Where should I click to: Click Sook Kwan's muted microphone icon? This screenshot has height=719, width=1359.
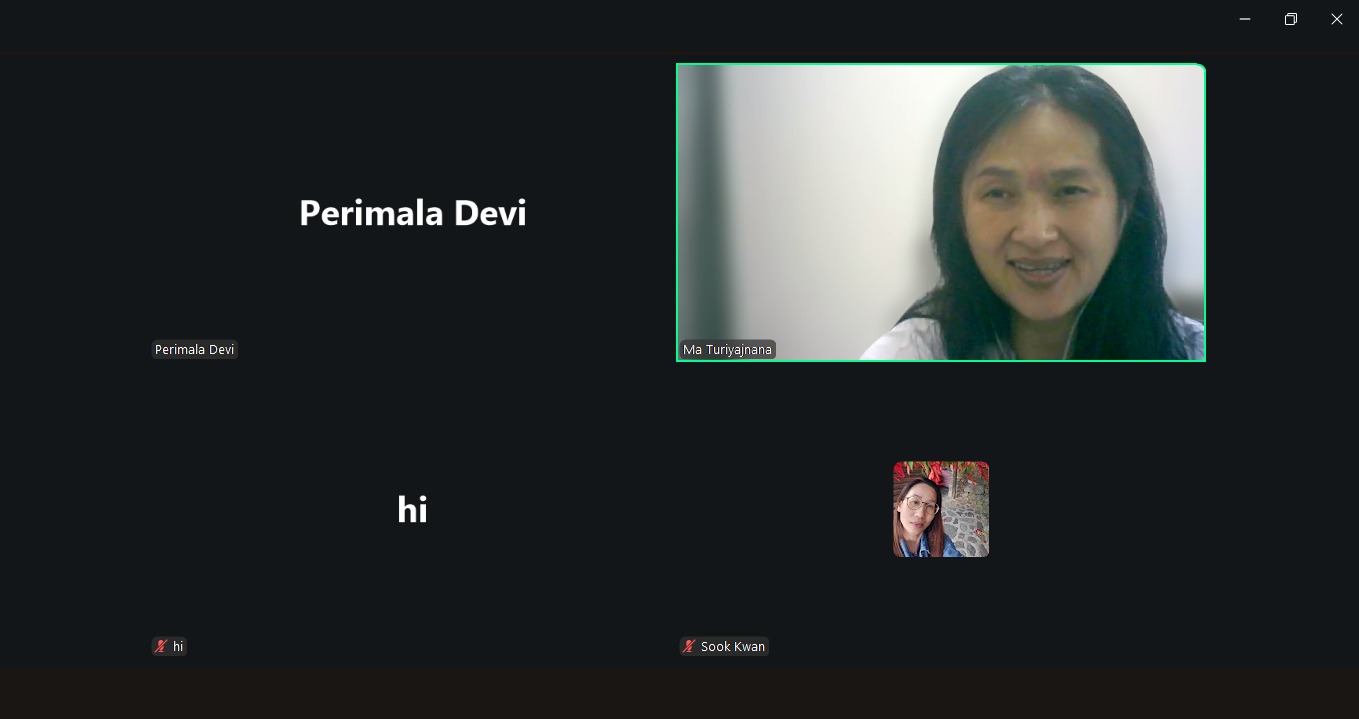[688, 647]
